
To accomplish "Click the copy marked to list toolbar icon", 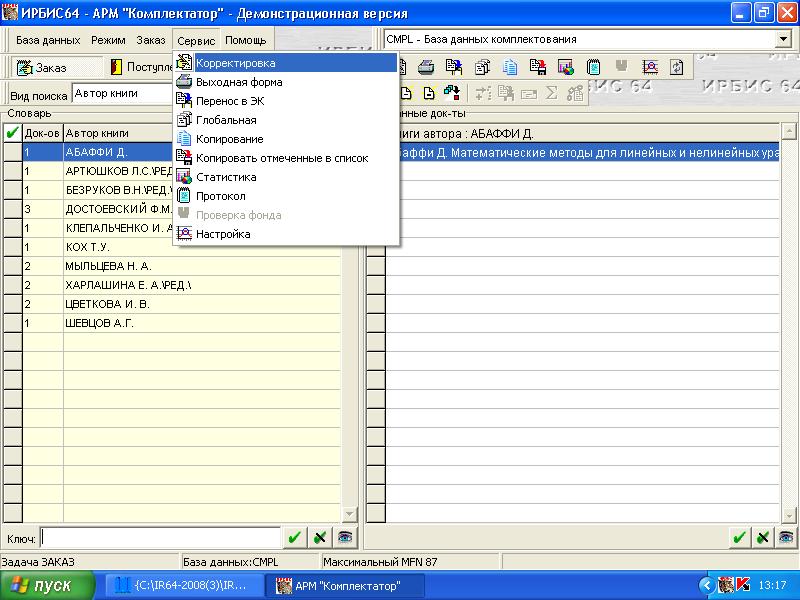I will tap(538, 67).
